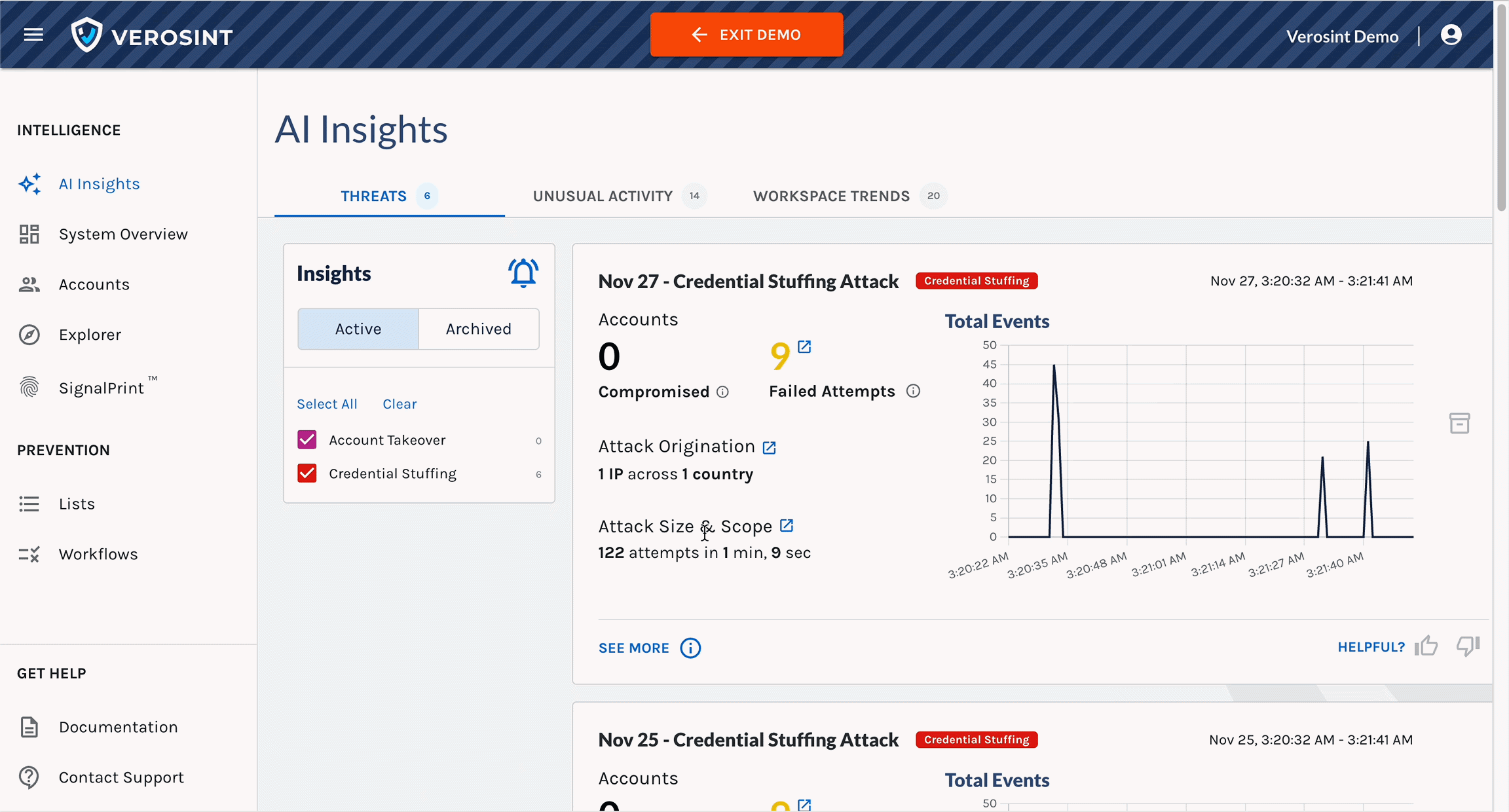Click the System Overview navigation icon
Image resolution: width=1509 pixels, height=812 pixels.
[29, 233]
